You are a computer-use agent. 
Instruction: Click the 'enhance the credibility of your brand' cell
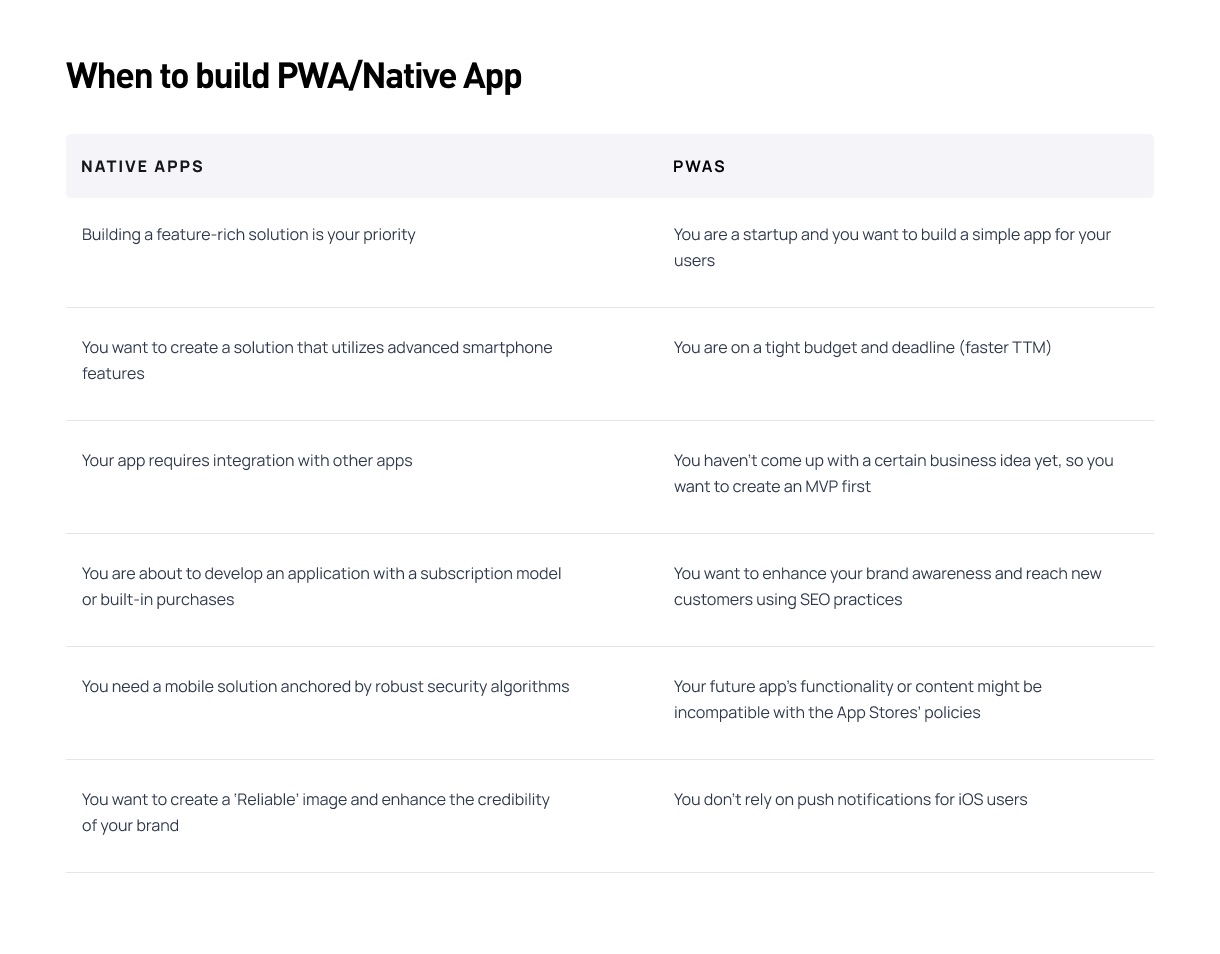(315, 812)
